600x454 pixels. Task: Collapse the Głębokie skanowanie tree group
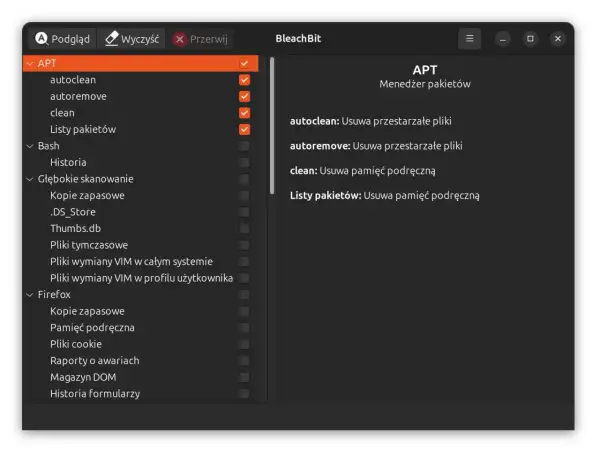pos(30,179)
